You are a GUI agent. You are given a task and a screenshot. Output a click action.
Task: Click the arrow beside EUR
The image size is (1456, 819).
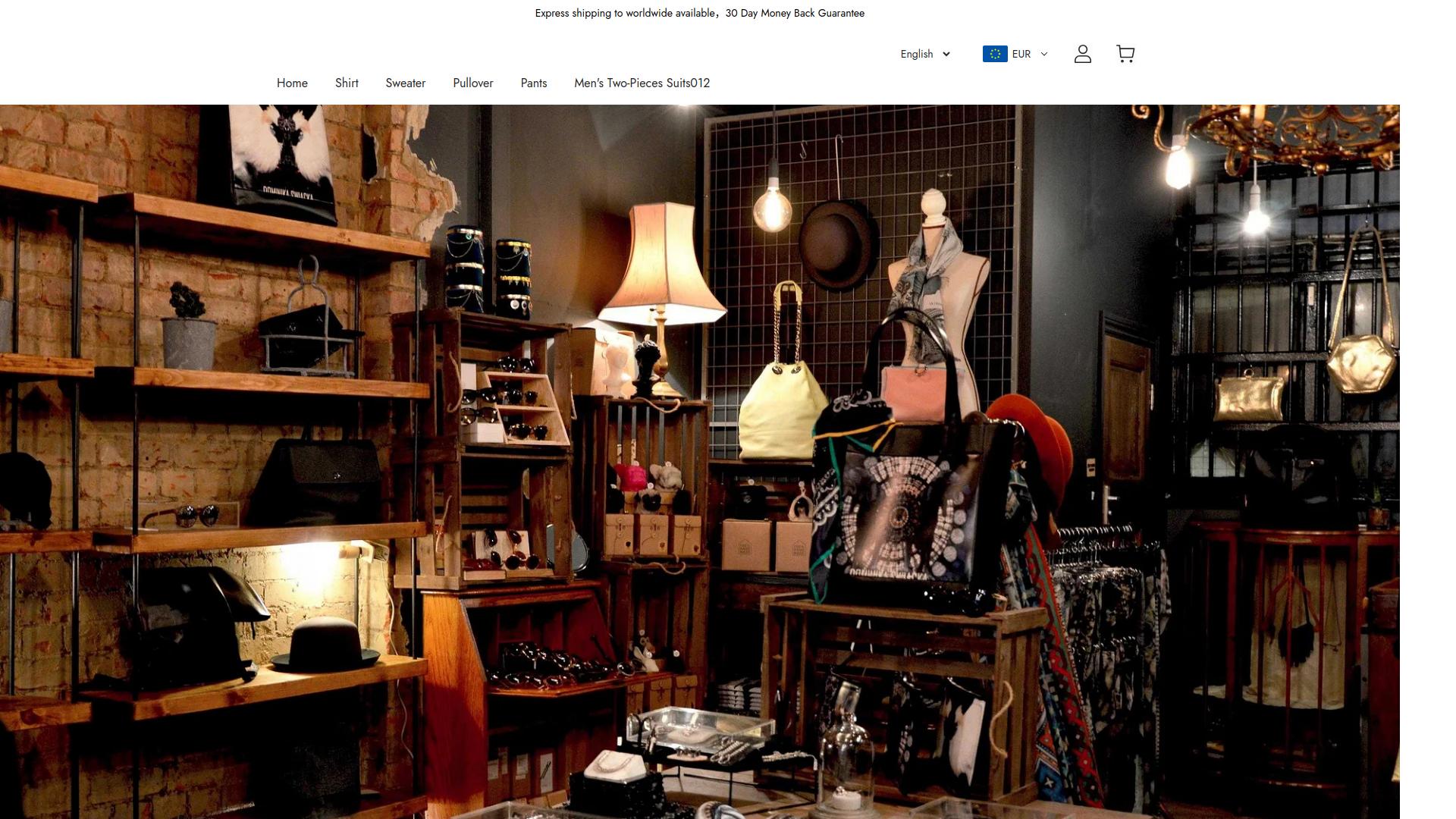click(x=1044, y=54)
